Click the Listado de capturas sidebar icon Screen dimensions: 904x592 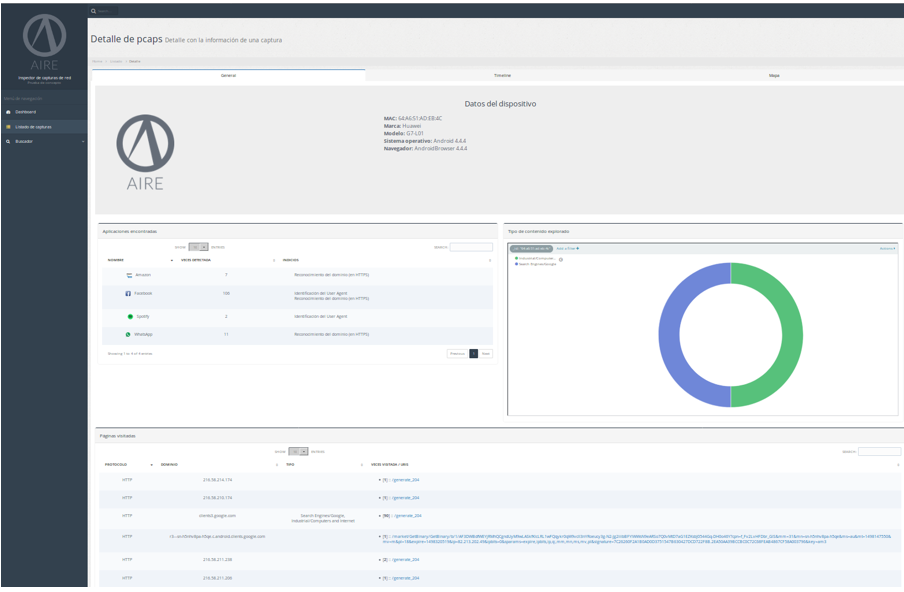[x=8, y=127]
